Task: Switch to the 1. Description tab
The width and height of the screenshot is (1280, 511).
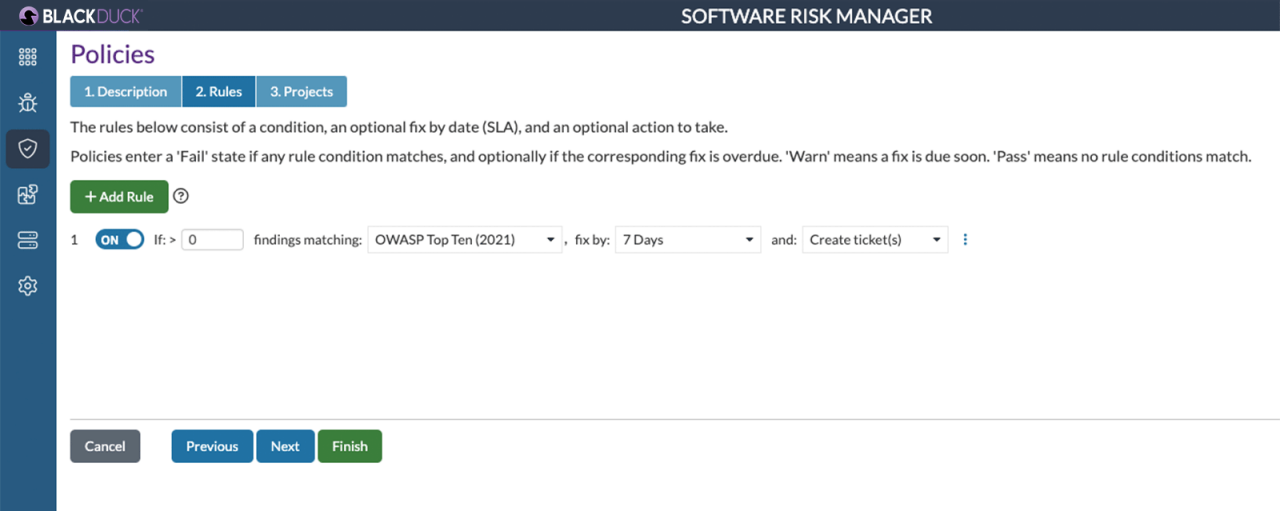Action: 125,92
